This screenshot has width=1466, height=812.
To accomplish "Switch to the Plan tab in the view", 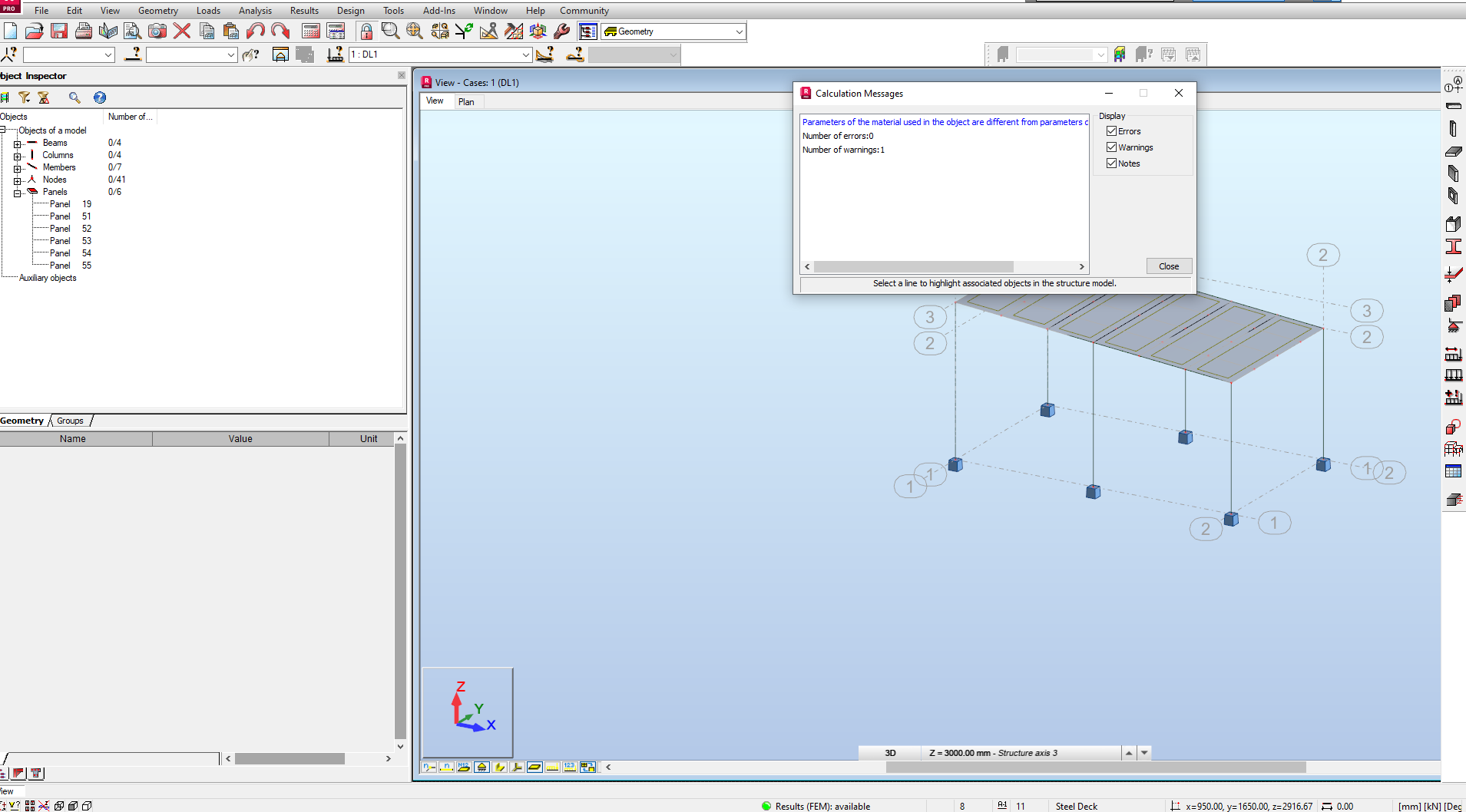I will click(467, 101).
